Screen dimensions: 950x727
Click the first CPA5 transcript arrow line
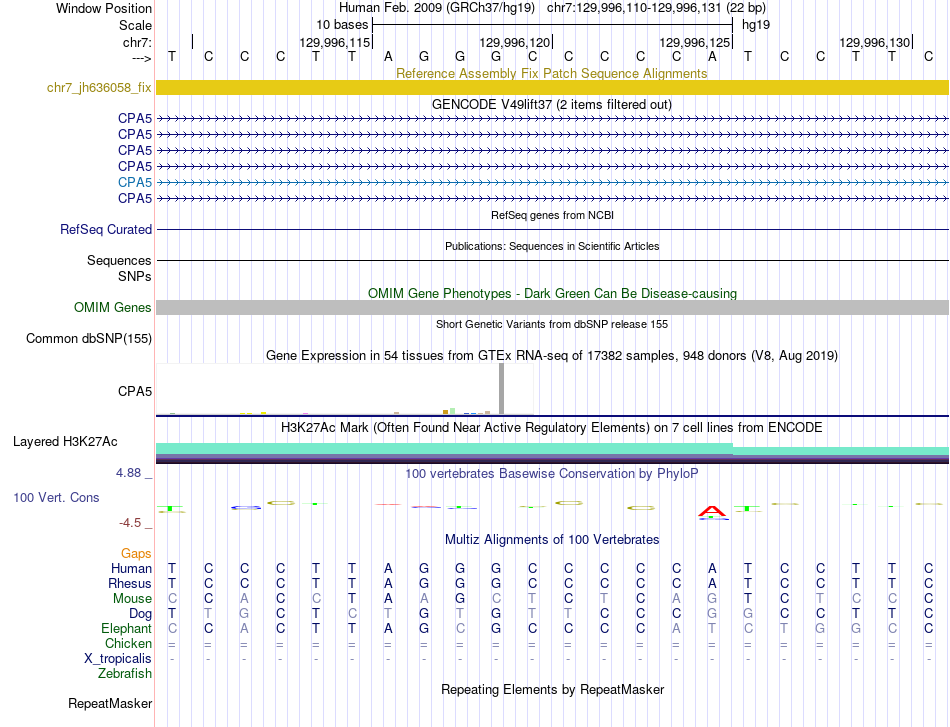tap(552, 119)
